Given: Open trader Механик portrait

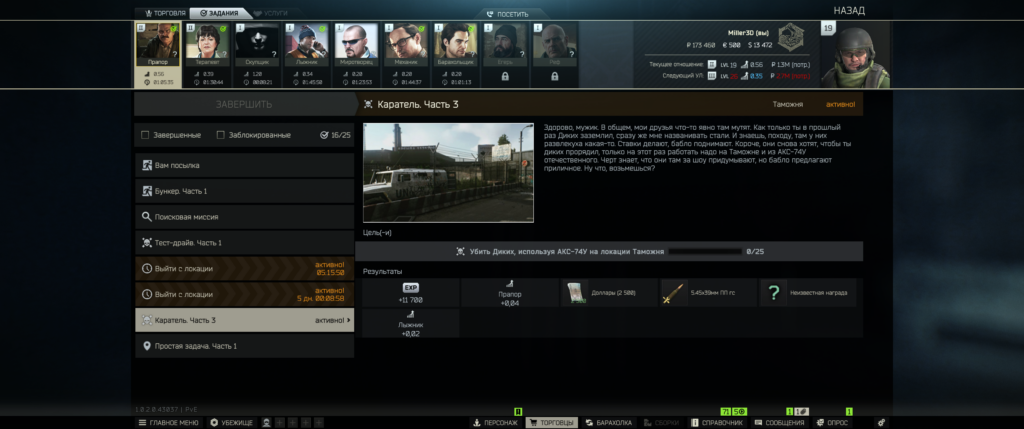Looking at the screenshot, I should pyautogui.click(x=407, y=45).
